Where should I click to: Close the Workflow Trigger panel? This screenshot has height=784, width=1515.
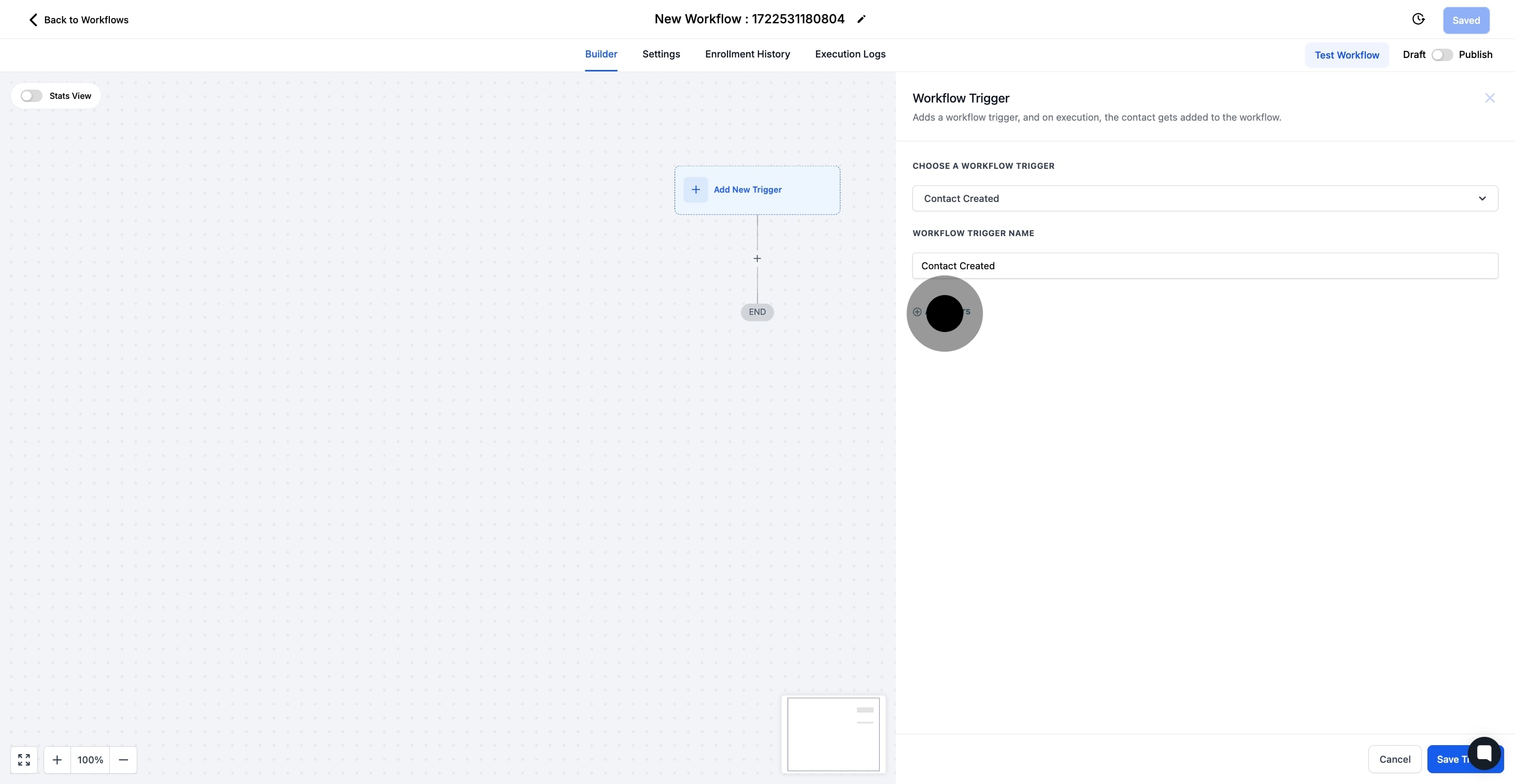[1489, 98]
